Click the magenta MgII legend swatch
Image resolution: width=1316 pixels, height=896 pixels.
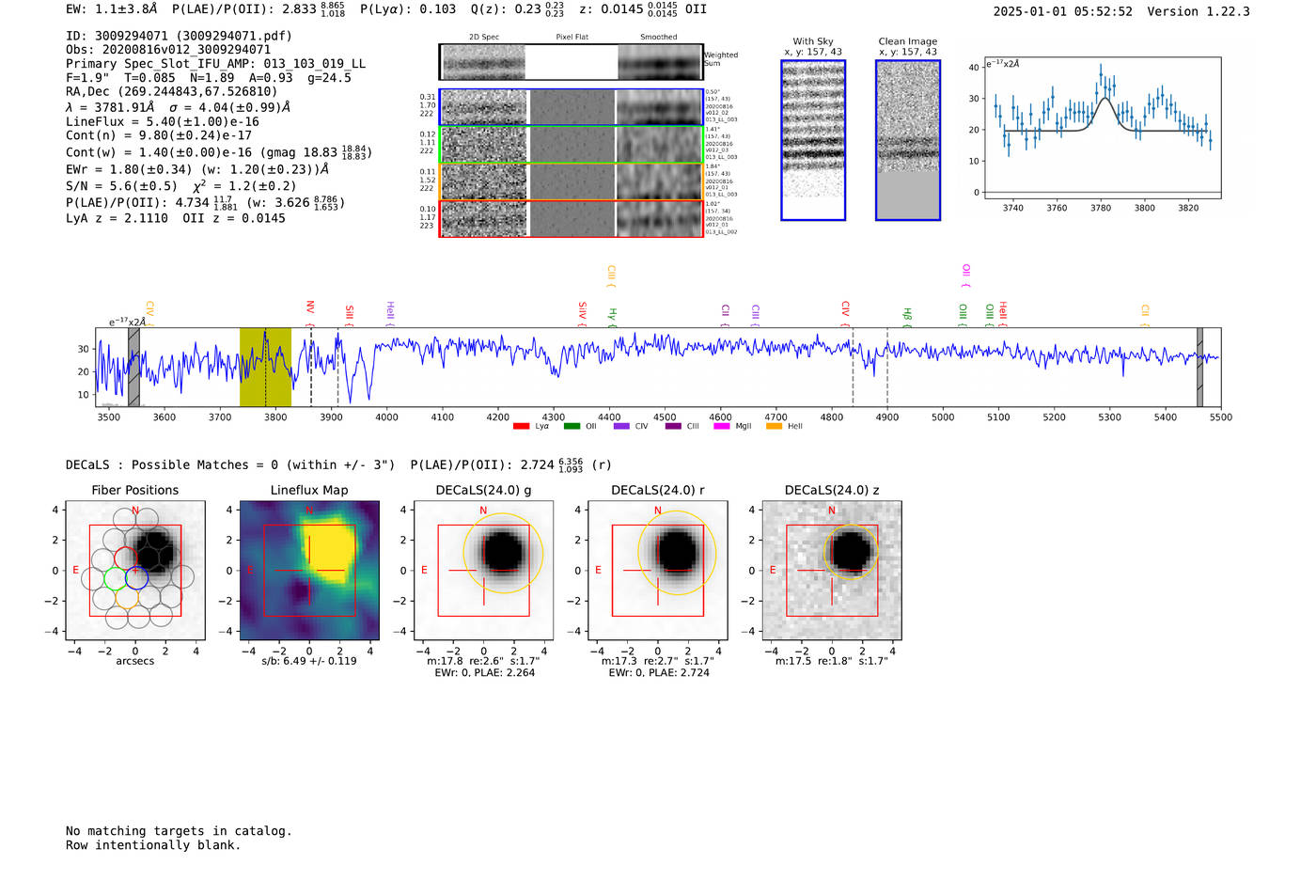(722, 427)
